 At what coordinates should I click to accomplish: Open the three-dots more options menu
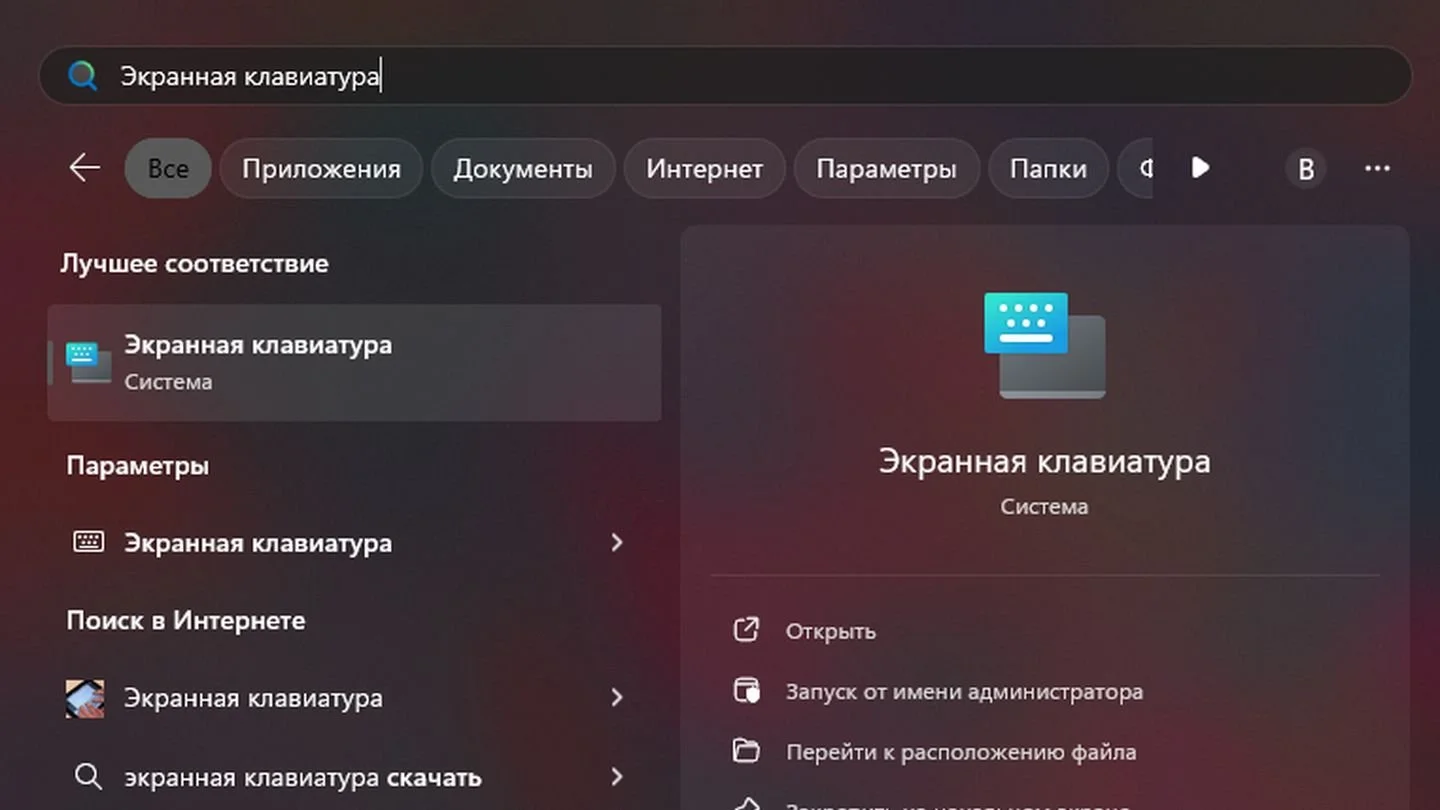1377,168
